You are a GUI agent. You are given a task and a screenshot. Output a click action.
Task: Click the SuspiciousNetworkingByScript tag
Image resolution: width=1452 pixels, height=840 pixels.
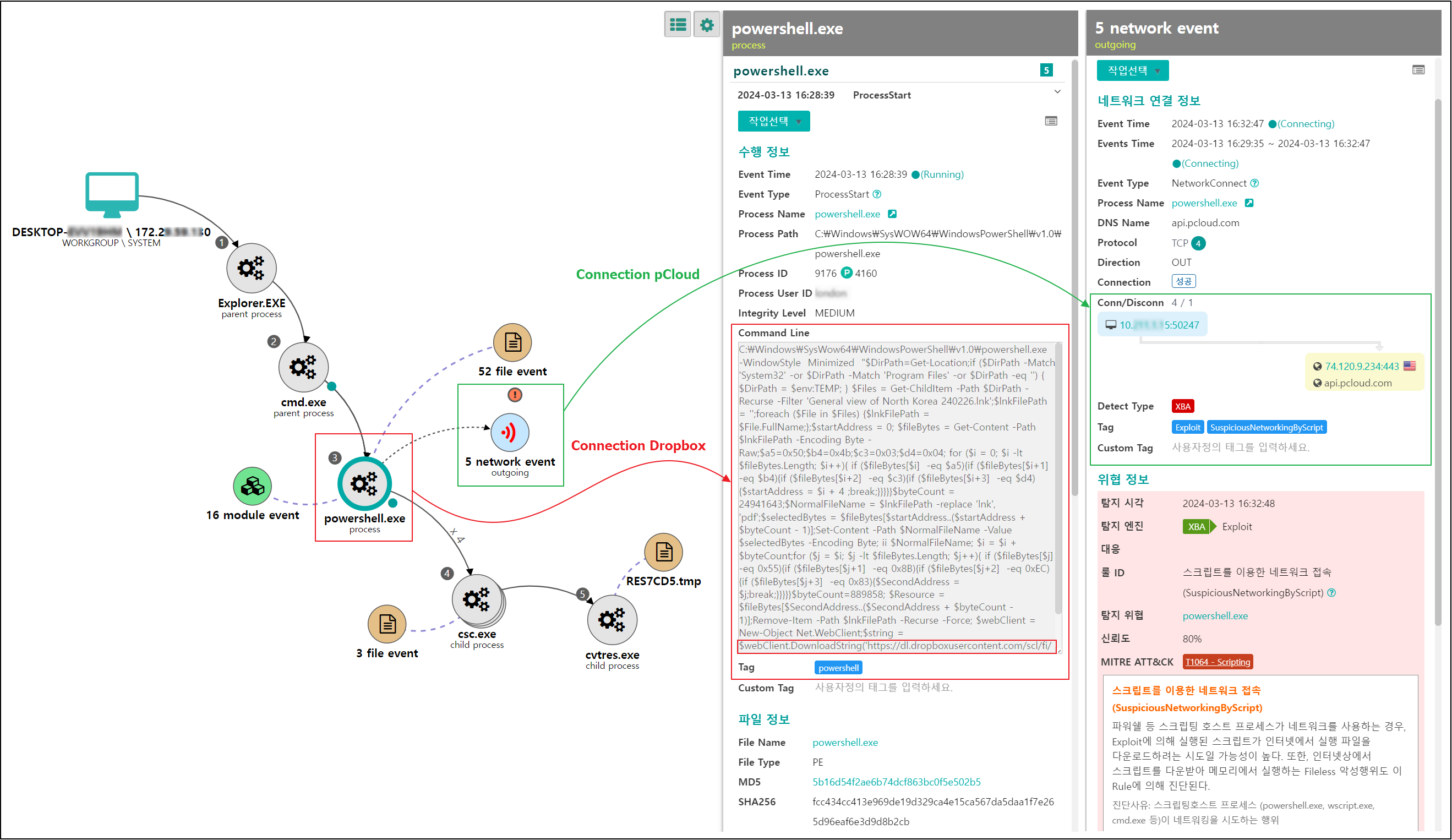click(x=1267, y=428)
